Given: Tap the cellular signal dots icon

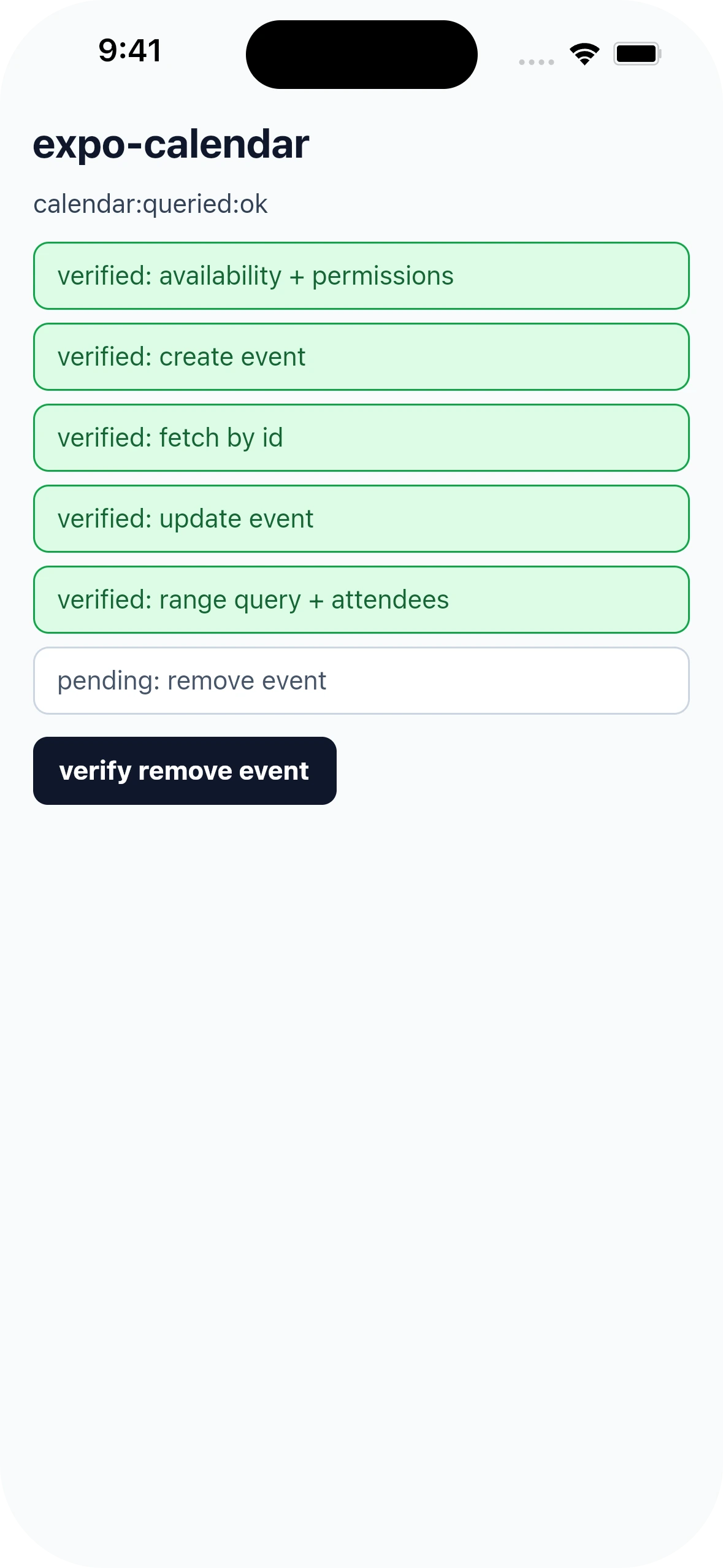Looking at the screenshot, I should click(537, 62).
